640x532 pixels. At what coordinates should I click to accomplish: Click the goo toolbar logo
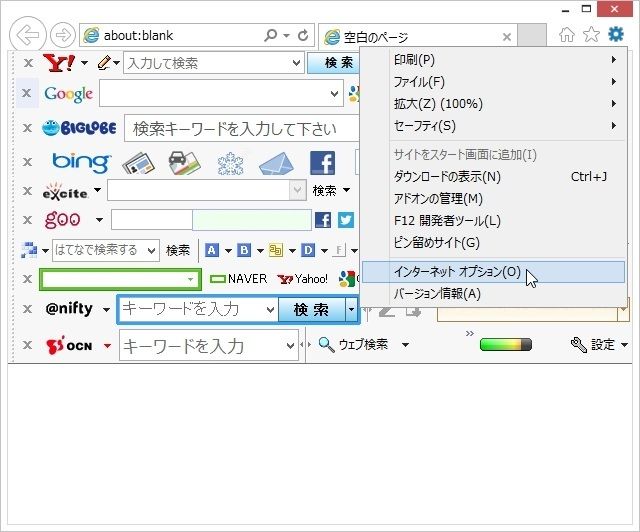(x=62, y=220)
